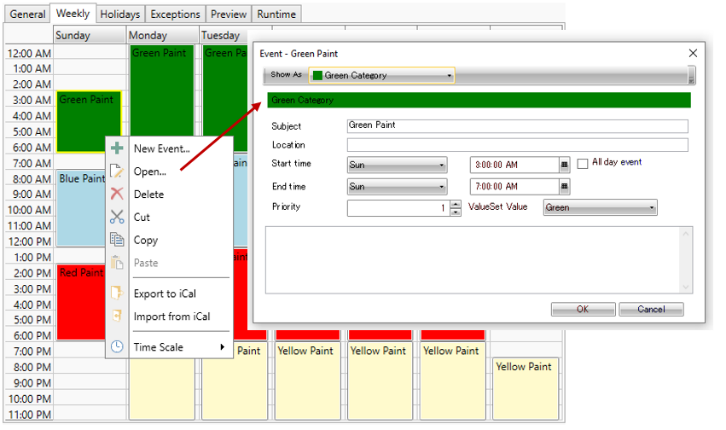Click the Cut scissors icon
726x430 pixels.
pyautogui.click(x=117, y=217)
